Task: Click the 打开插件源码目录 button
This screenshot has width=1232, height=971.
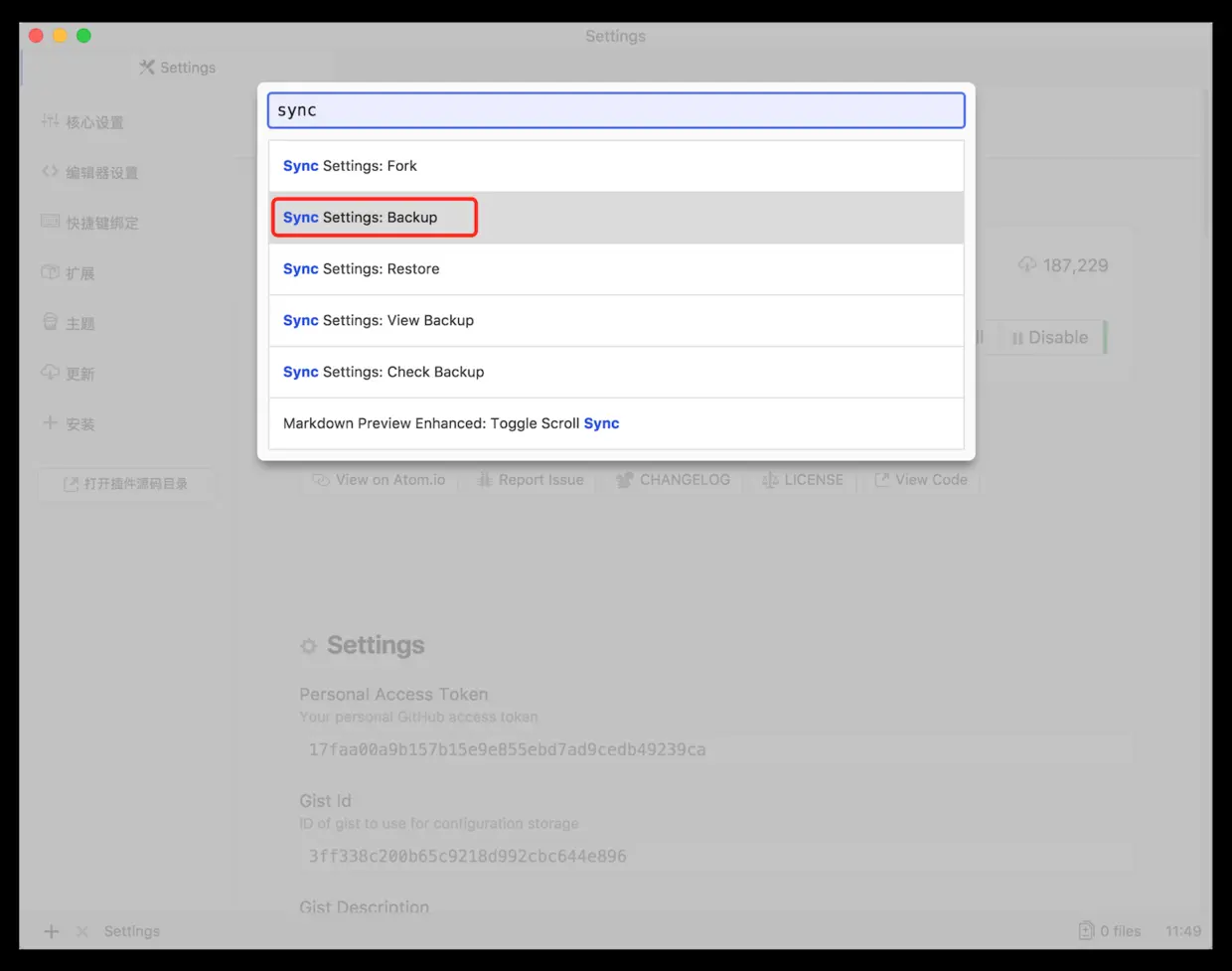Action: (127, 484)
